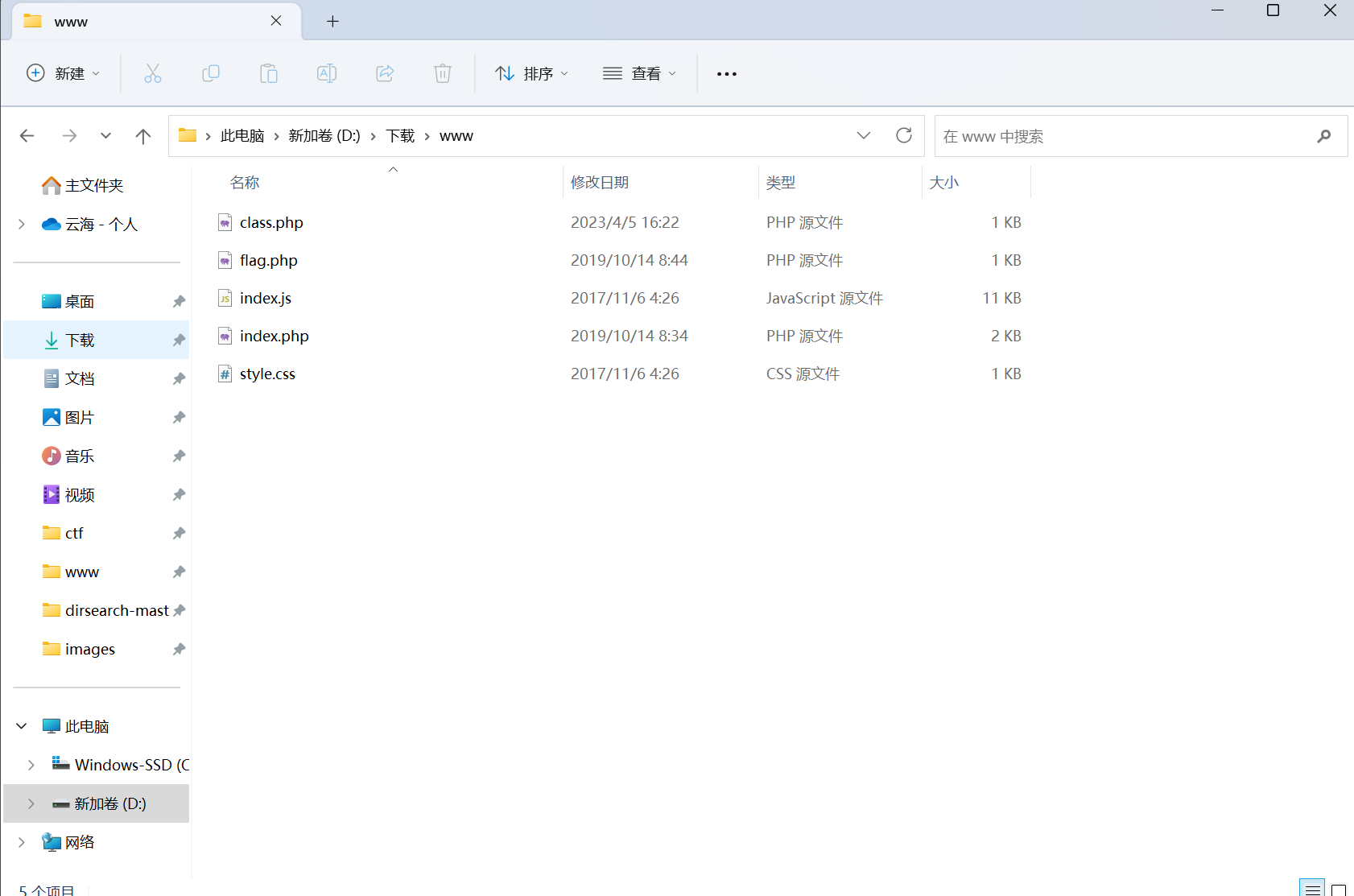Click the Paste clipboard icon

pos(269,73)
